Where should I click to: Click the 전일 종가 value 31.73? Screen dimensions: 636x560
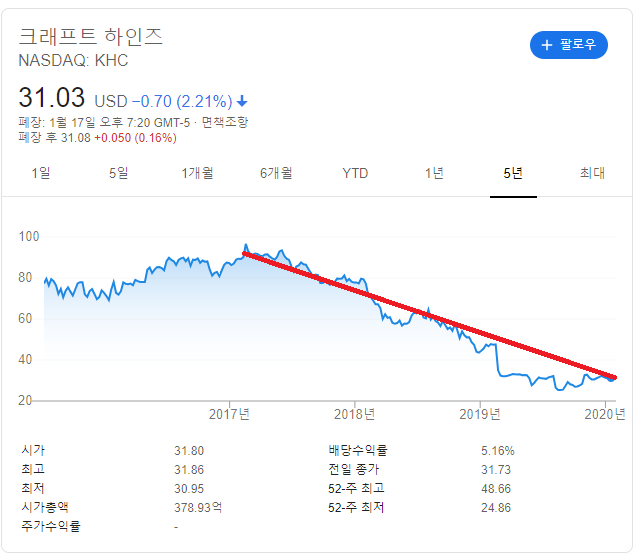coord(496,470)
